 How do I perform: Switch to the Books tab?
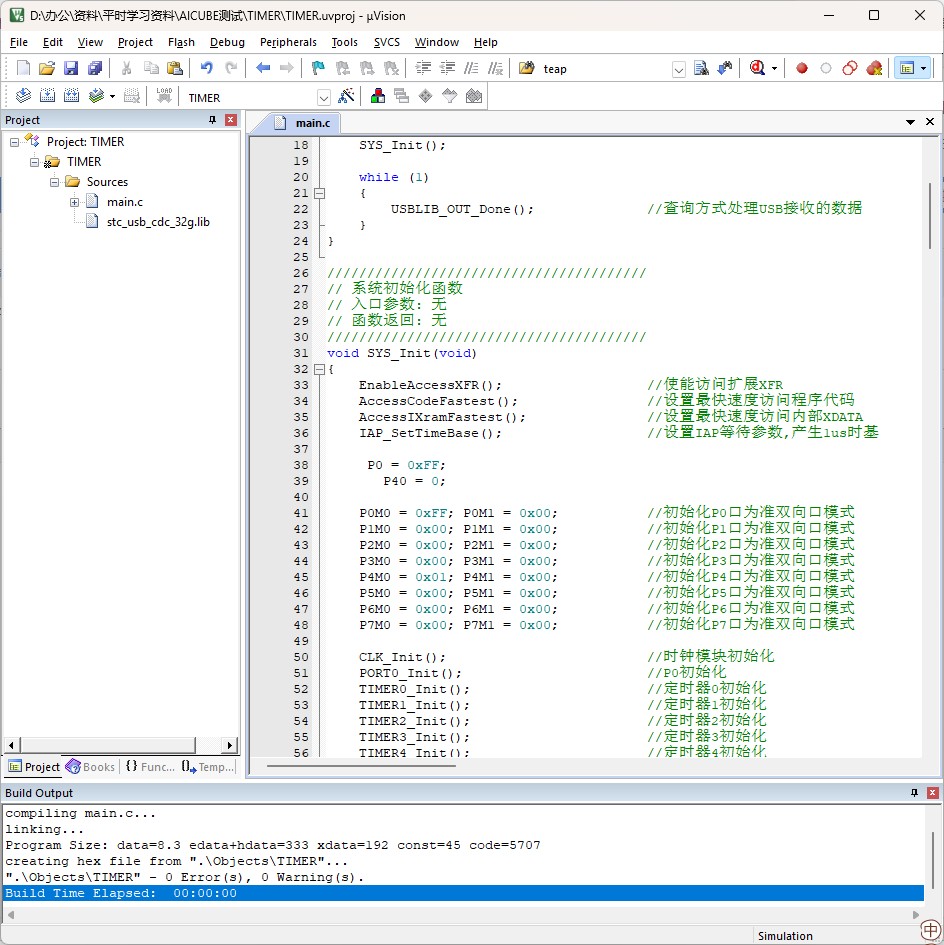[91, 767]
